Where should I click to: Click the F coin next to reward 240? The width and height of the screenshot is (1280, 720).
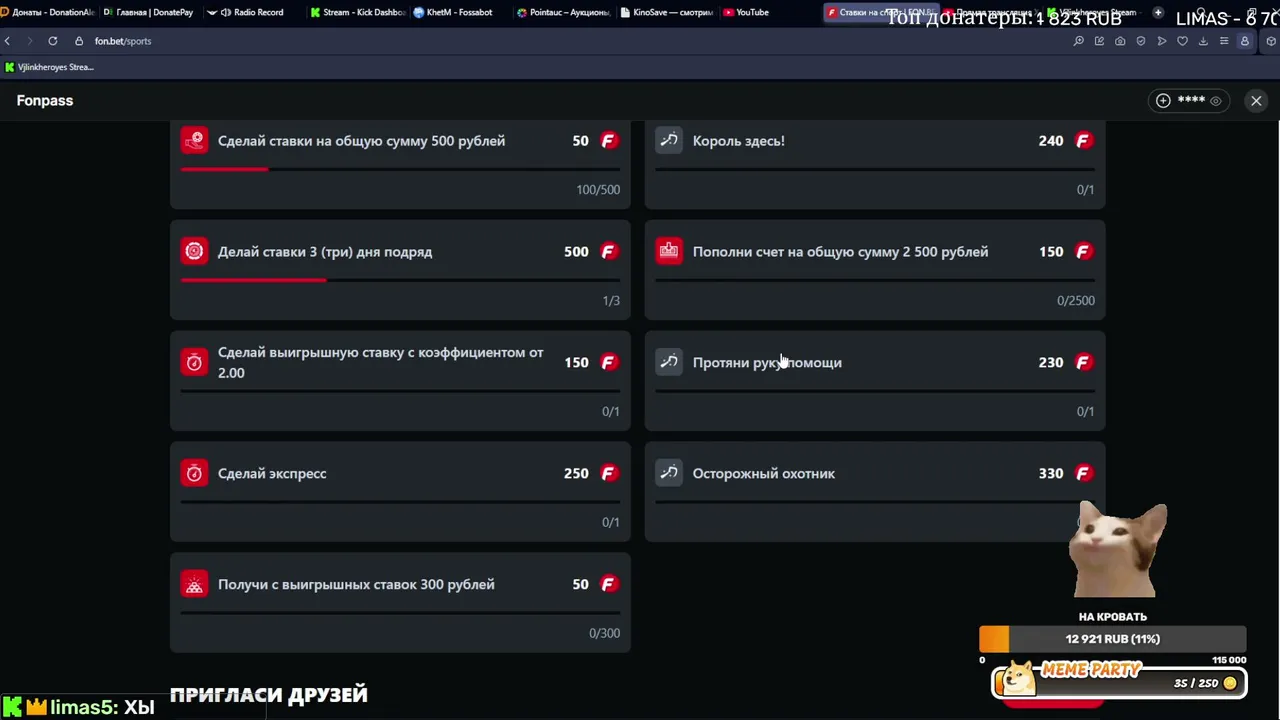pos(1083,141)
